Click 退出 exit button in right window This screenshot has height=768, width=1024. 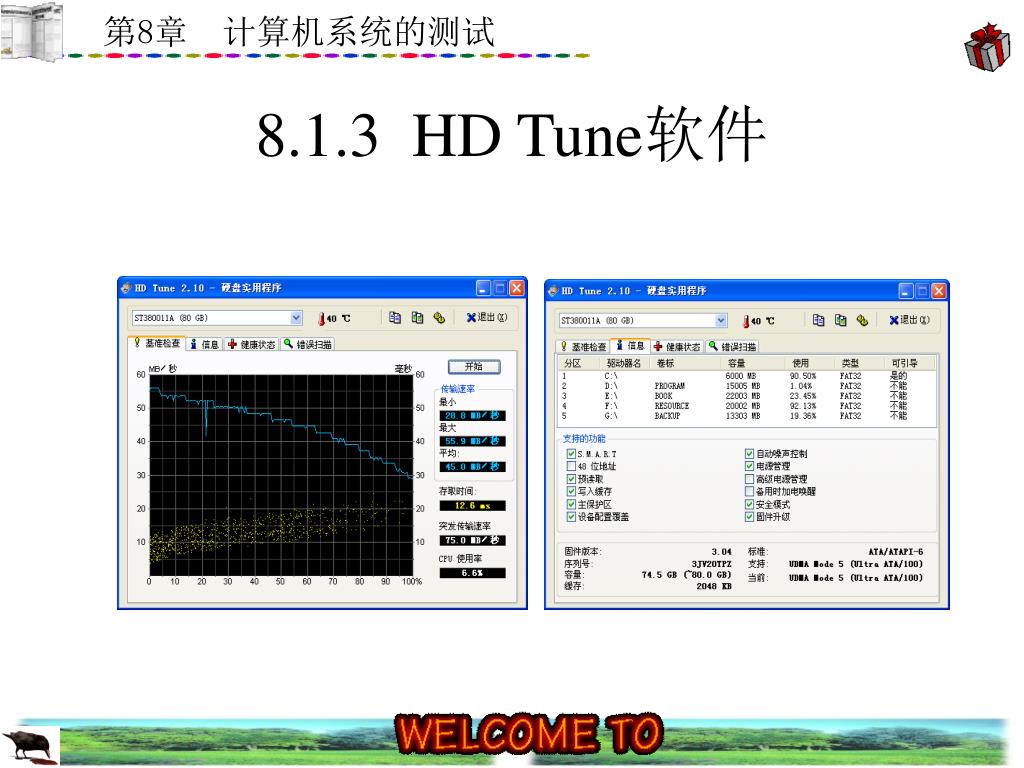pyautogui.click(x=909, y=320)
